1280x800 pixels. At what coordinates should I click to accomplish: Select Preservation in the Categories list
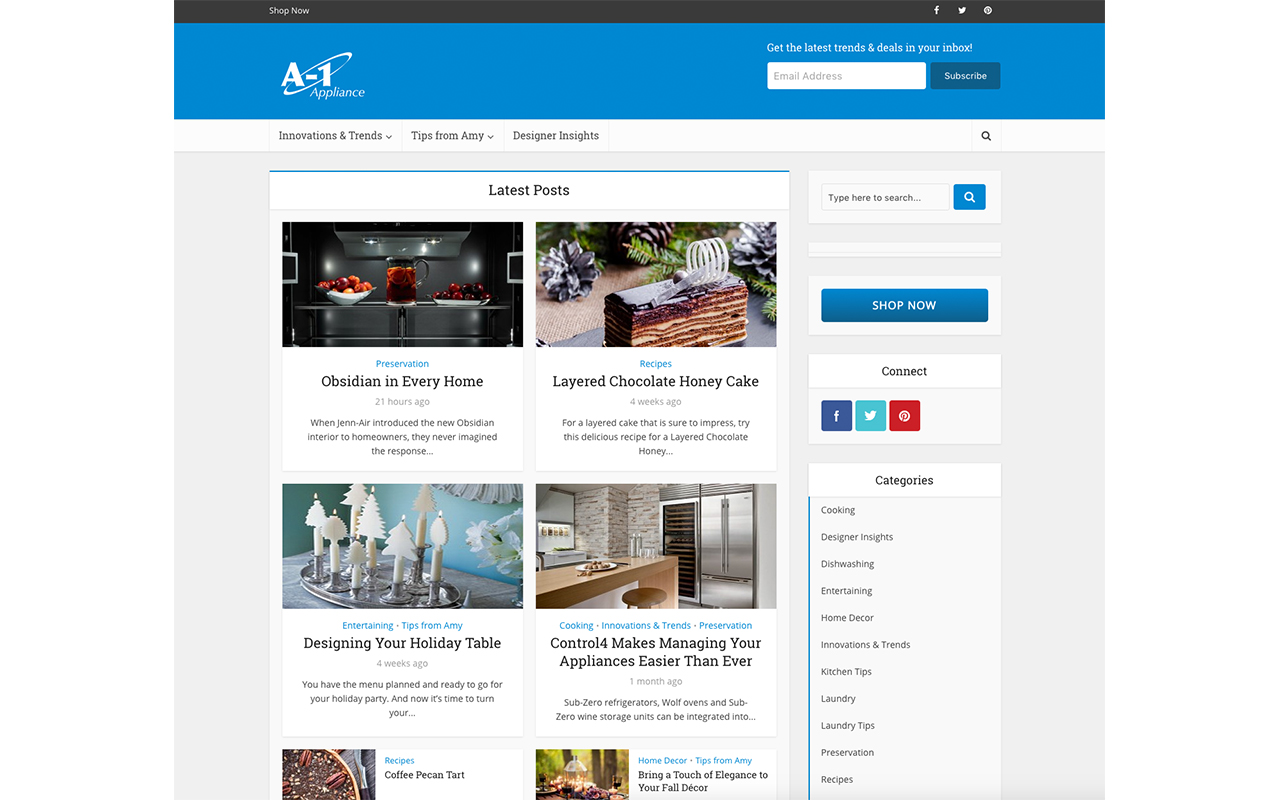848,753
